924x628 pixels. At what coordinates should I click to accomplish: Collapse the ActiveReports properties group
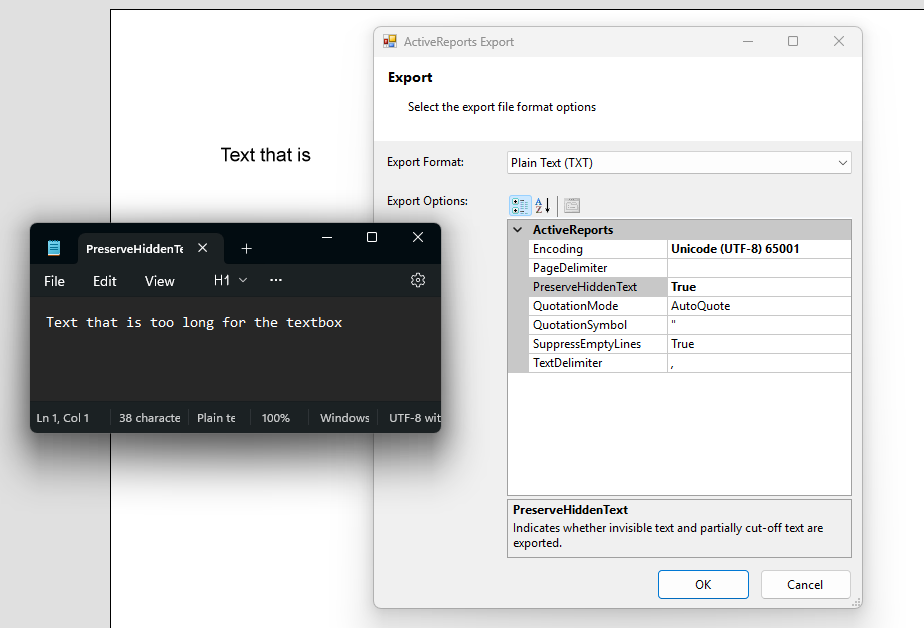[x=518, y=229]
